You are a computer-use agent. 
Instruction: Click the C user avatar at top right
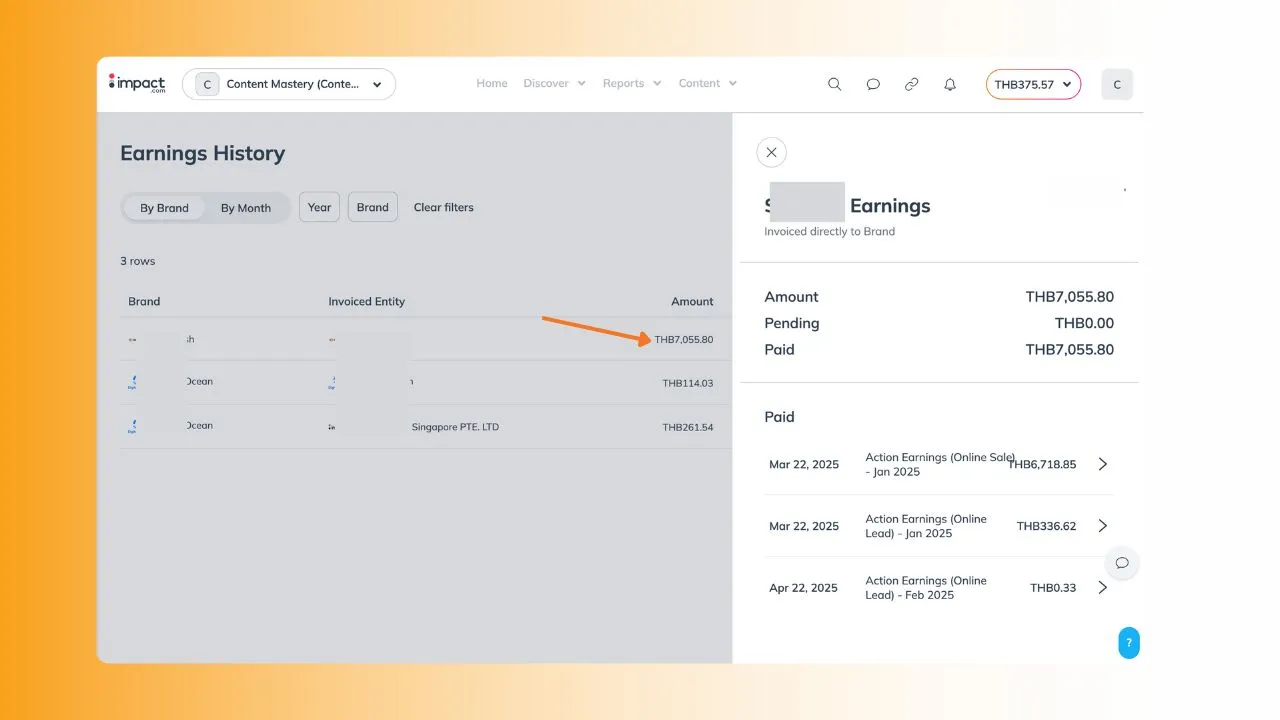coord(1117,85)
